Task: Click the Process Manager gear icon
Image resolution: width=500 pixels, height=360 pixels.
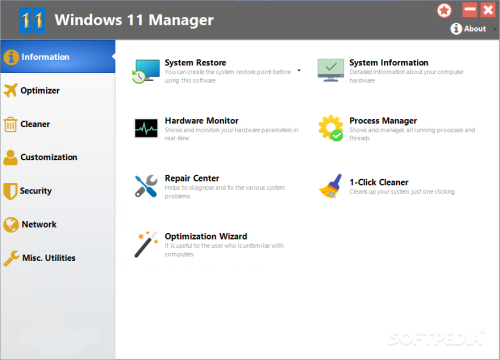Action: coord(331,128)
